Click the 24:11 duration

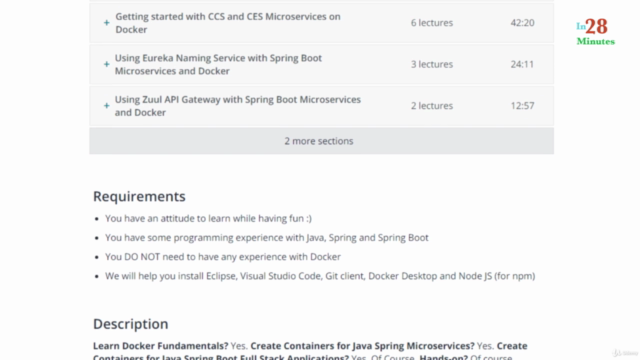522,64
